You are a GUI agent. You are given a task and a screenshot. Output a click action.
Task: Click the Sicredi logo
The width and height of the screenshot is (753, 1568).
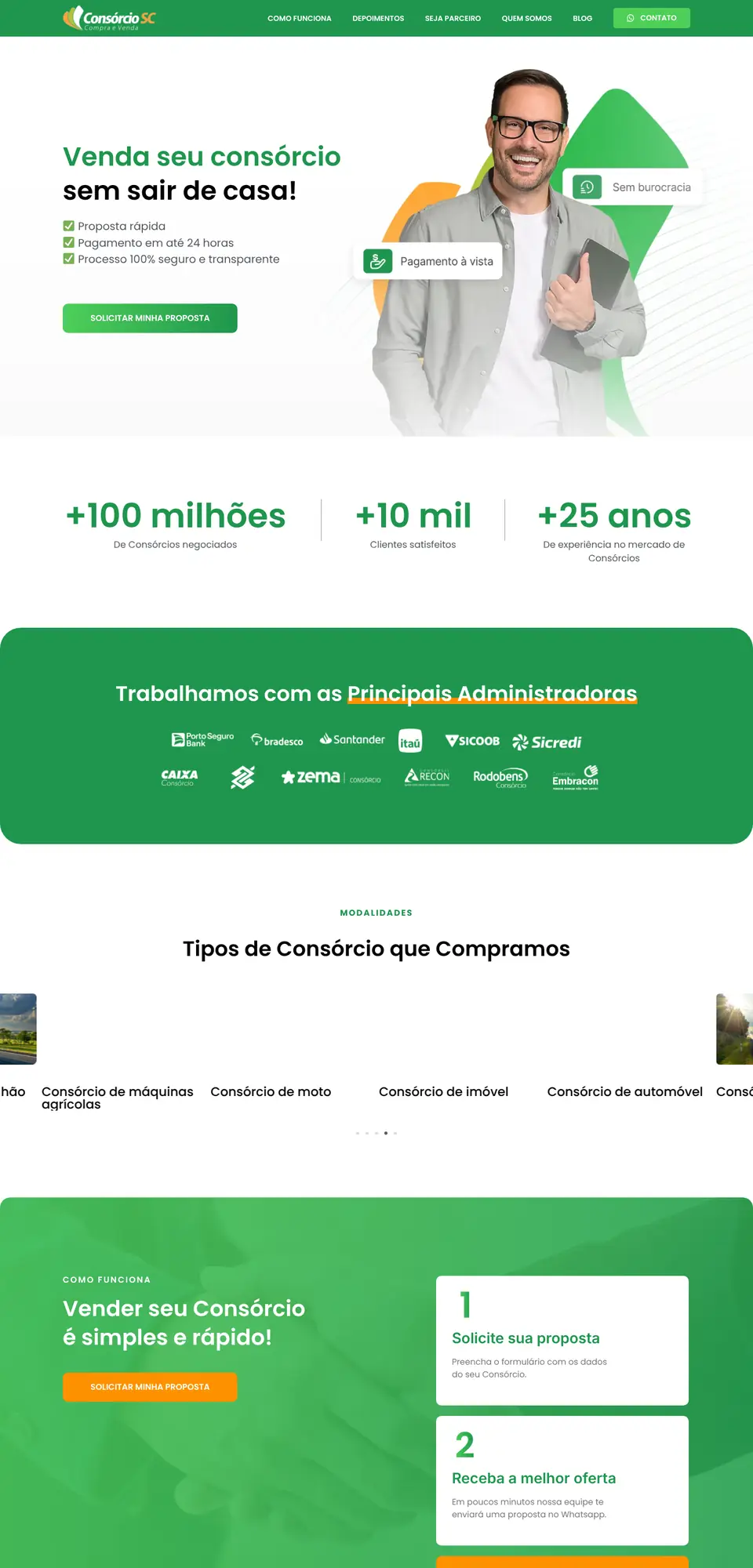(547, 742)
